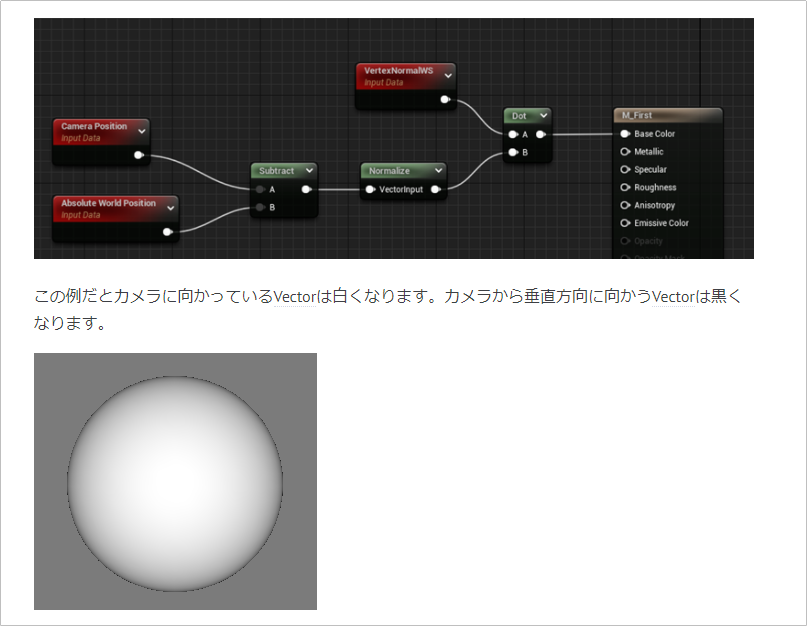Click the Dot node output pin
The width and height of the screenshot is (807, 626).
click(540, 134)
